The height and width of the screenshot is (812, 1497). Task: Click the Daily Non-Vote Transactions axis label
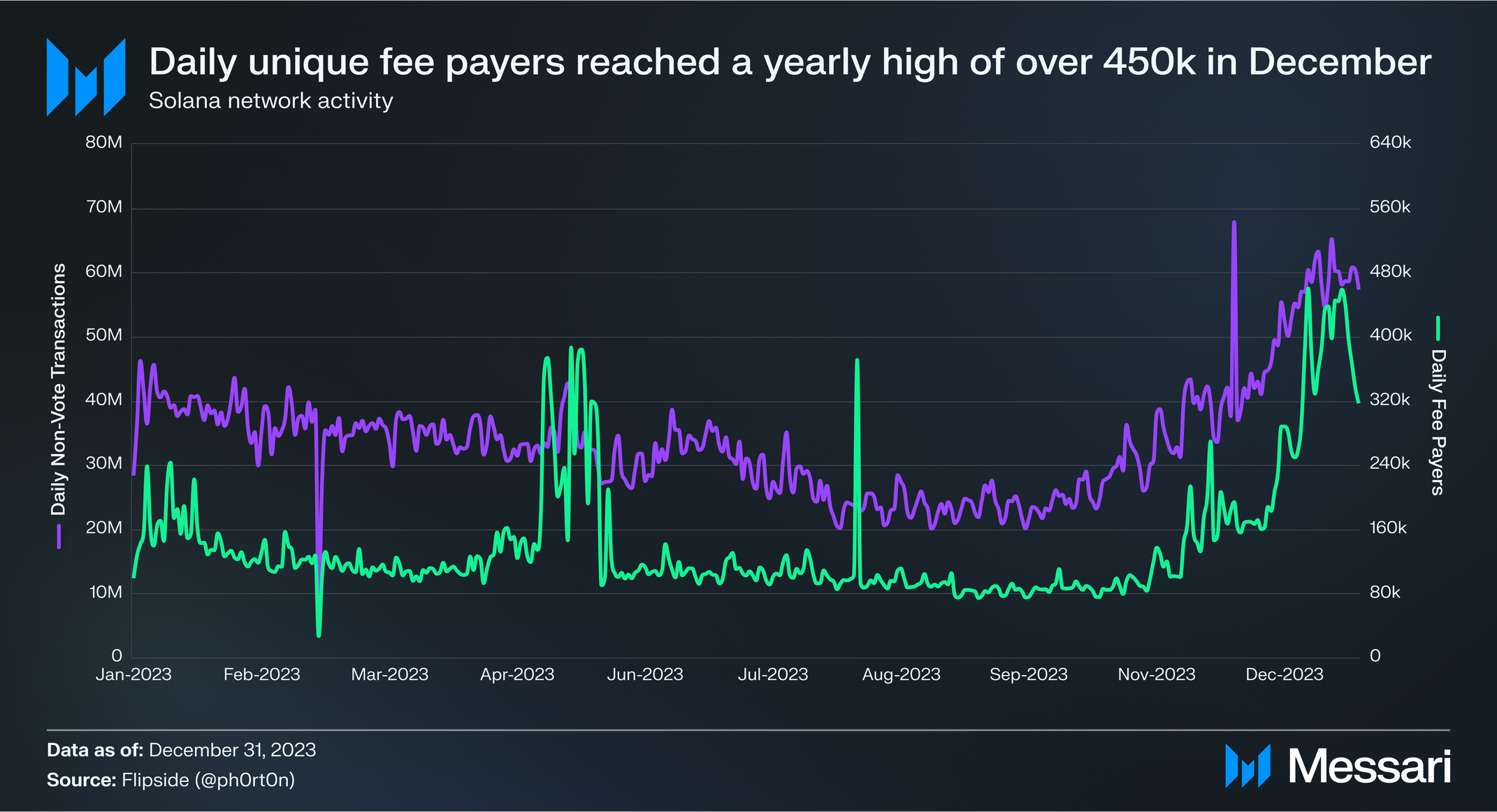coord(59,389)
